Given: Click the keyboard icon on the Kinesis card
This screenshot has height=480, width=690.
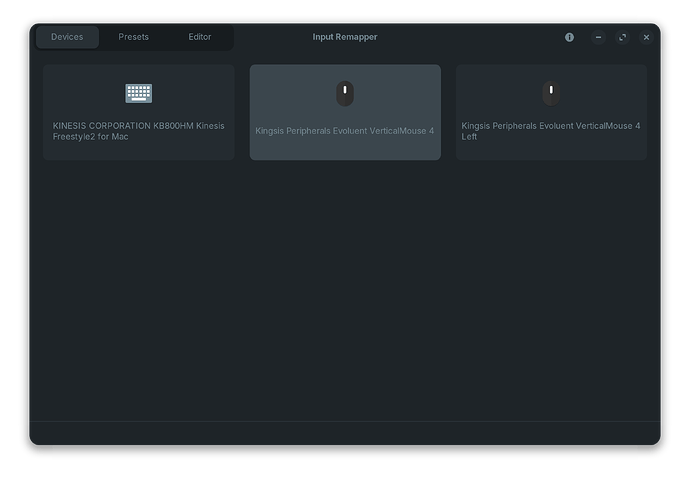Looking at the screenshot, I should pyautogui.click(x=139, y=93).
